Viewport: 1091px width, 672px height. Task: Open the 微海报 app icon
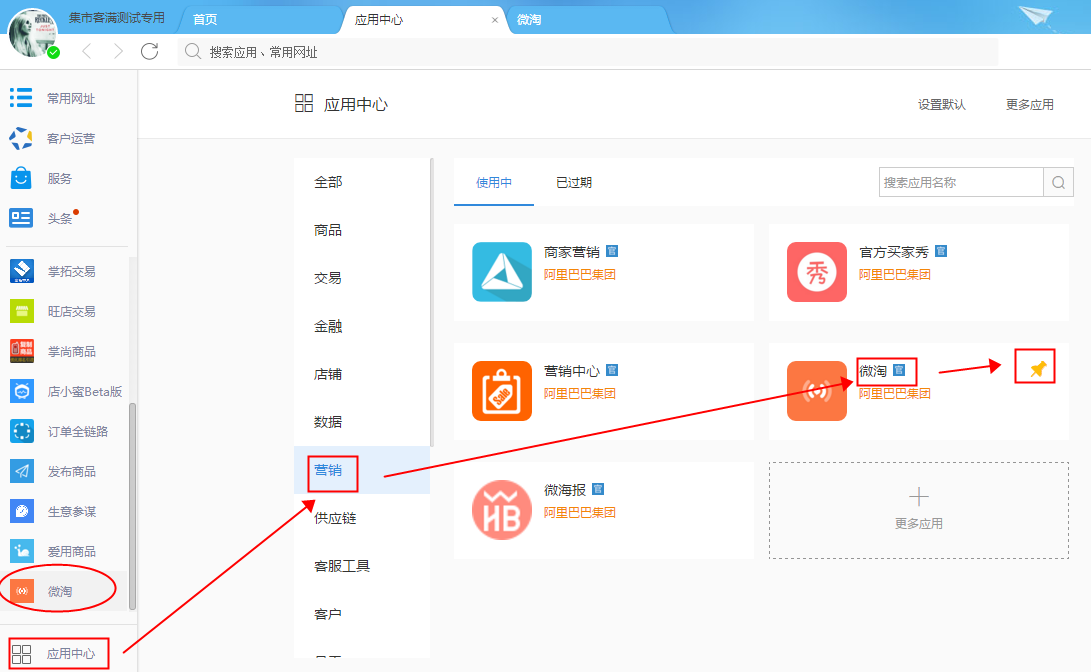coord(502,509)
